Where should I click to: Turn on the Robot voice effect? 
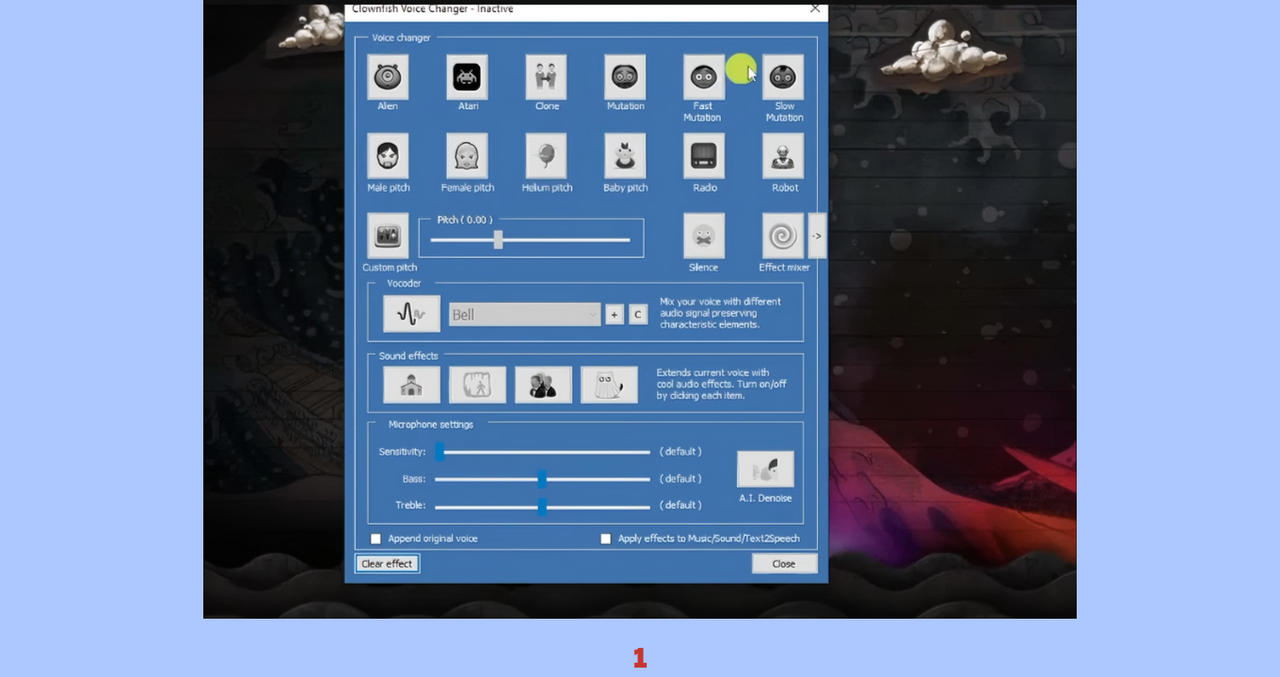coord(783,156)
